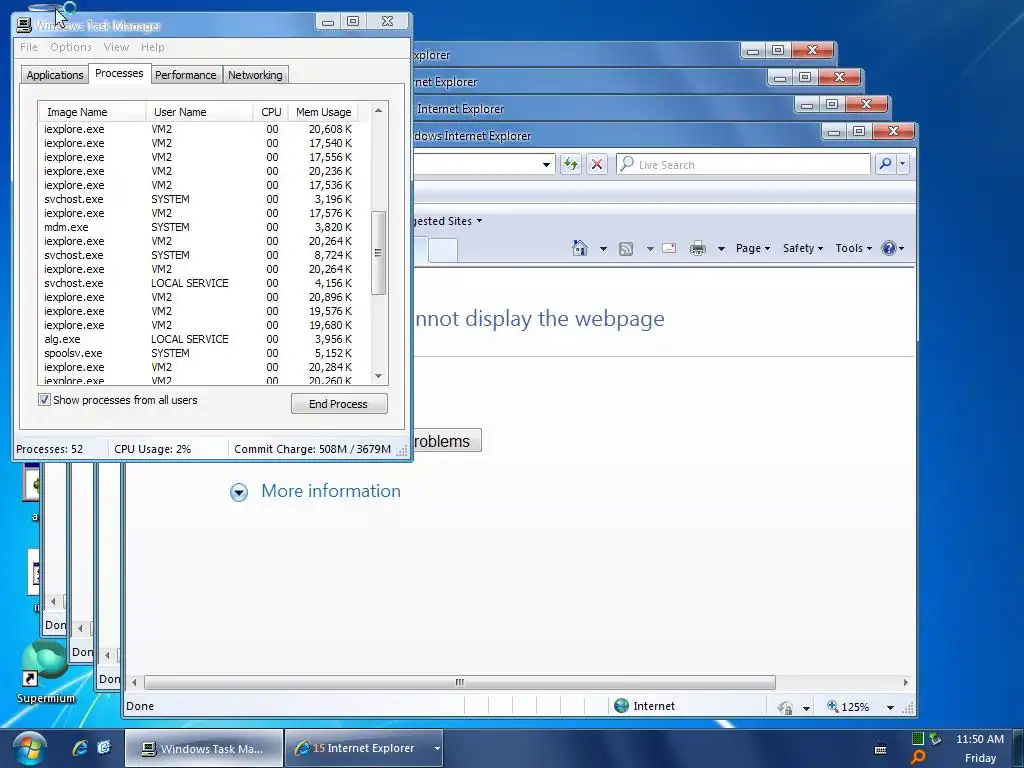This screenshot has width=1024, height=768.
Task: Click the process list scroll up arrow
Action: click(378, 110)
